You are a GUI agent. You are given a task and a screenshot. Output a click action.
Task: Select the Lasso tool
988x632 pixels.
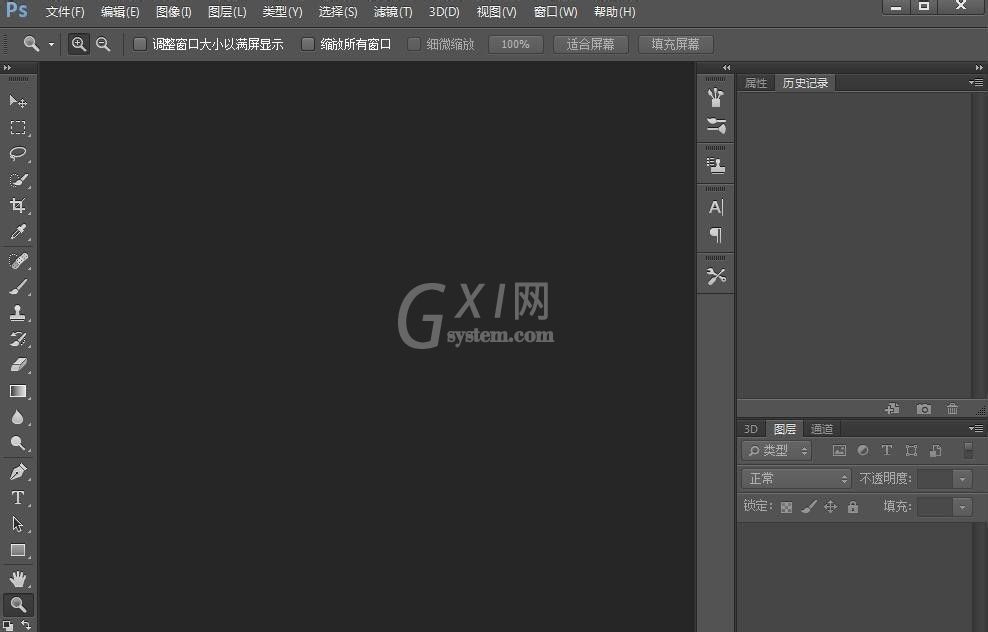pos(18,154)
